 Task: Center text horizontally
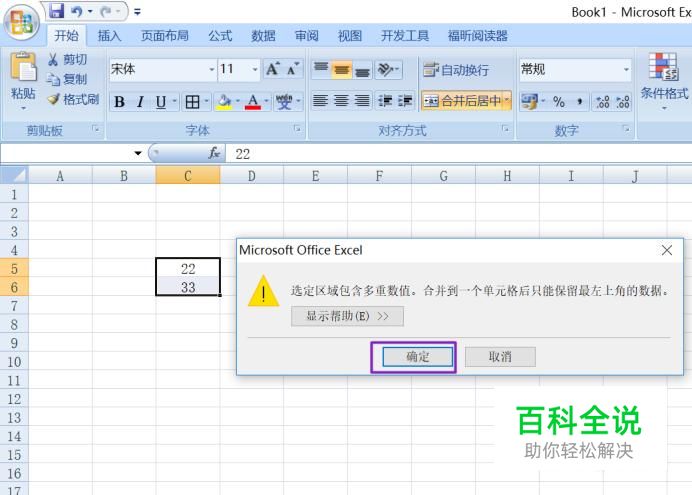341,101
